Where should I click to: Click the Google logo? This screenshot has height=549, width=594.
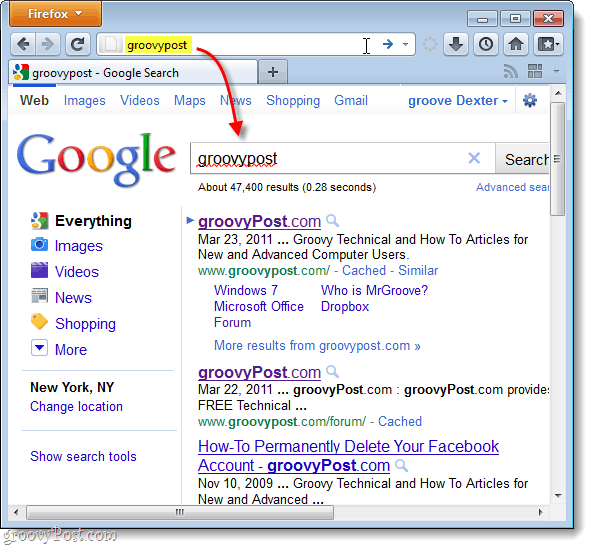click(x=96, y=159)
